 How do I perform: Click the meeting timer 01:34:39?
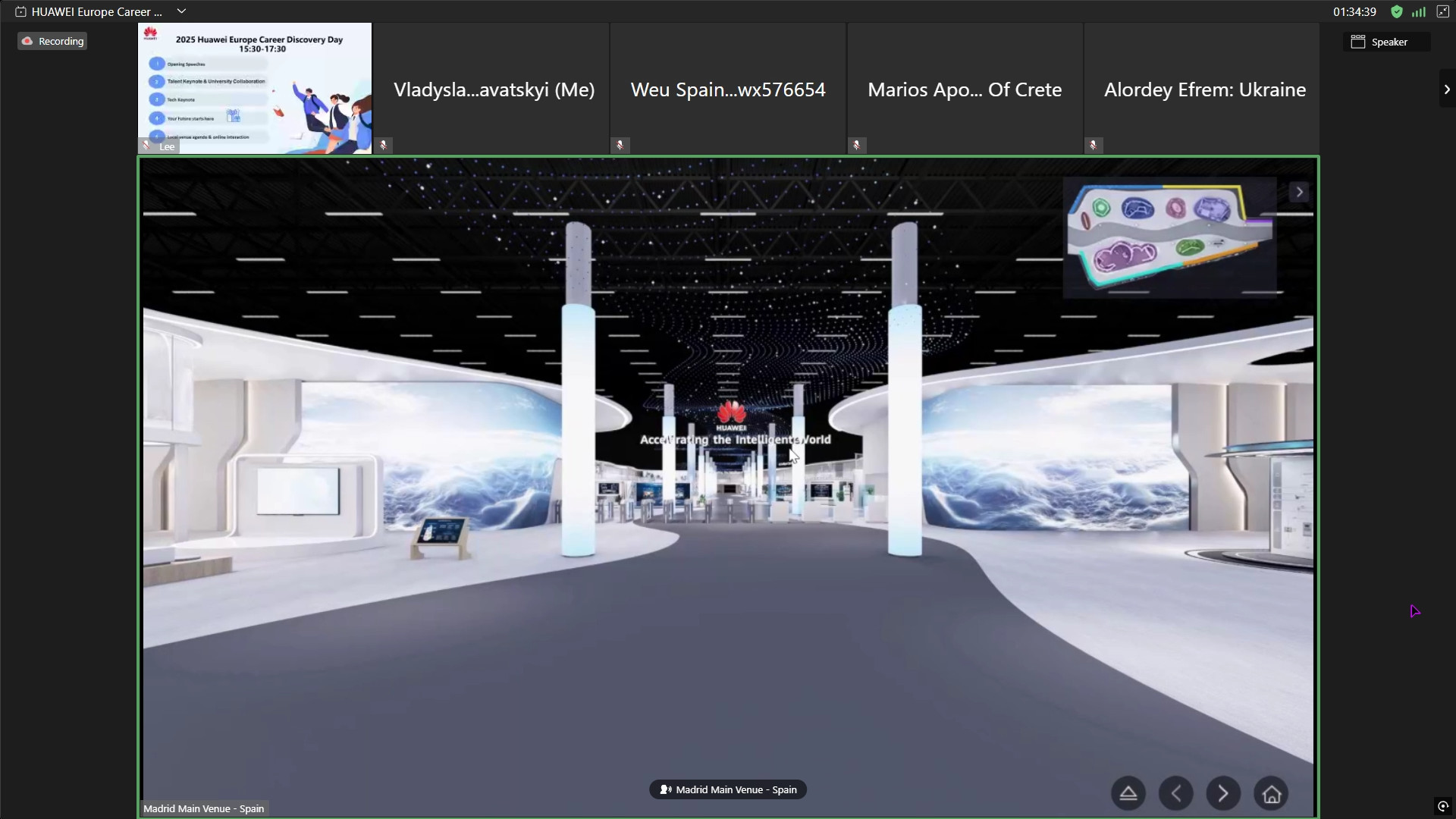click(x=1354, y=11)
